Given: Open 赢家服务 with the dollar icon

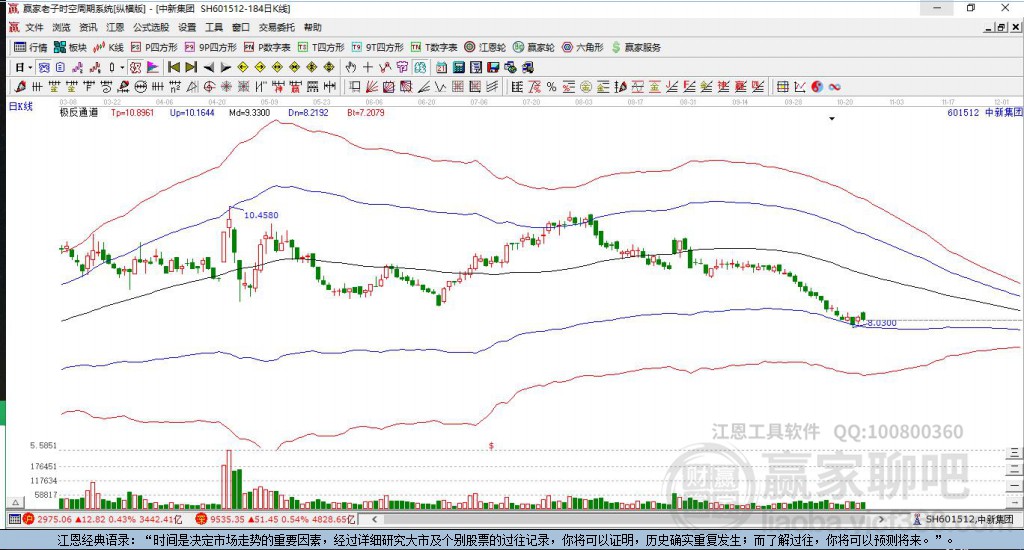Looking at the screenshot, I should [x=636, y=47].
